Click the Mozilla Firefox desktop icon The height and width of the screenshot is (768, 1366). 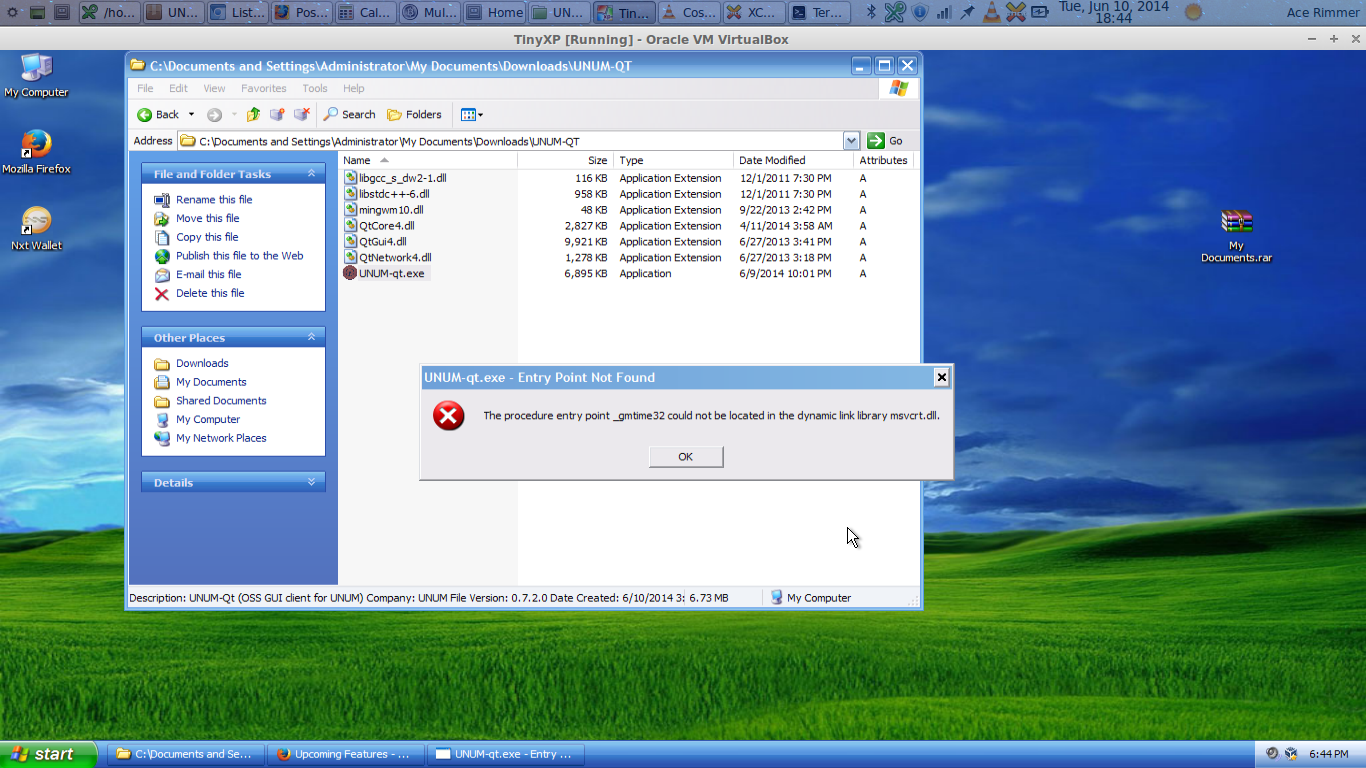[x=36, y=153]
